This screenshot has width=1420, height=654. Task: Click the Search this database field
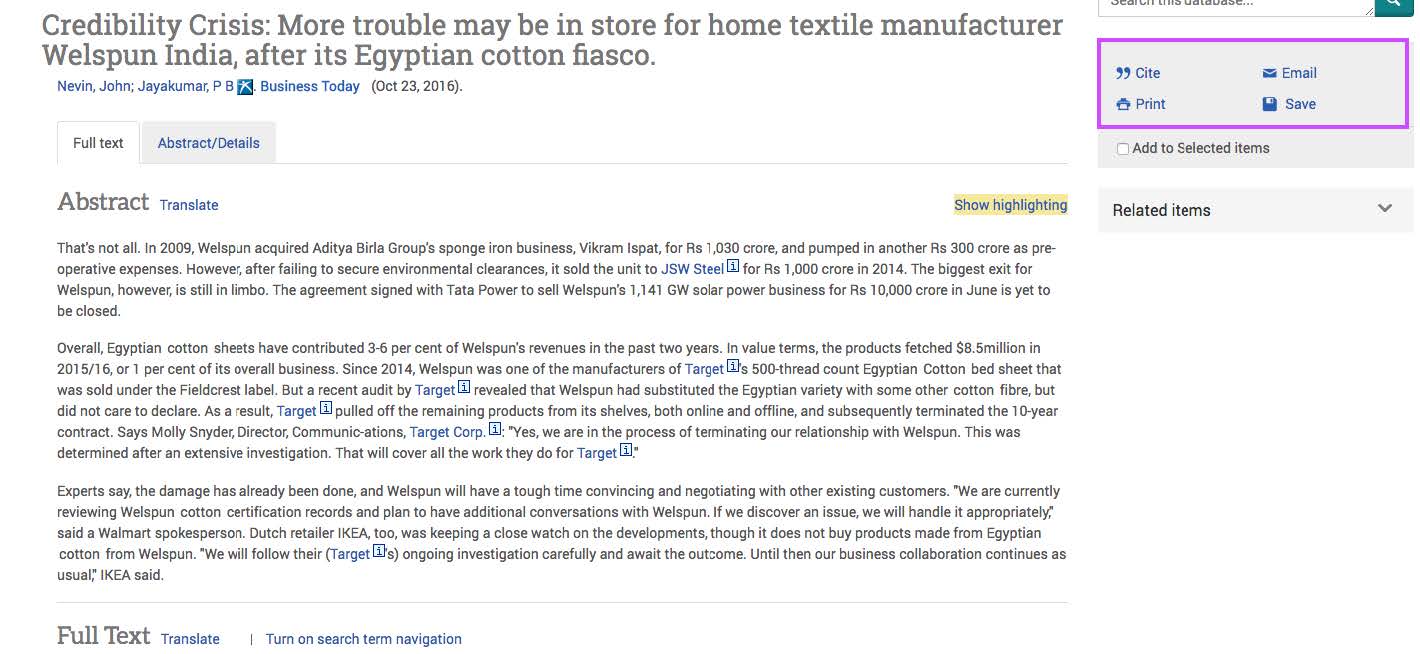[1236, 5]
